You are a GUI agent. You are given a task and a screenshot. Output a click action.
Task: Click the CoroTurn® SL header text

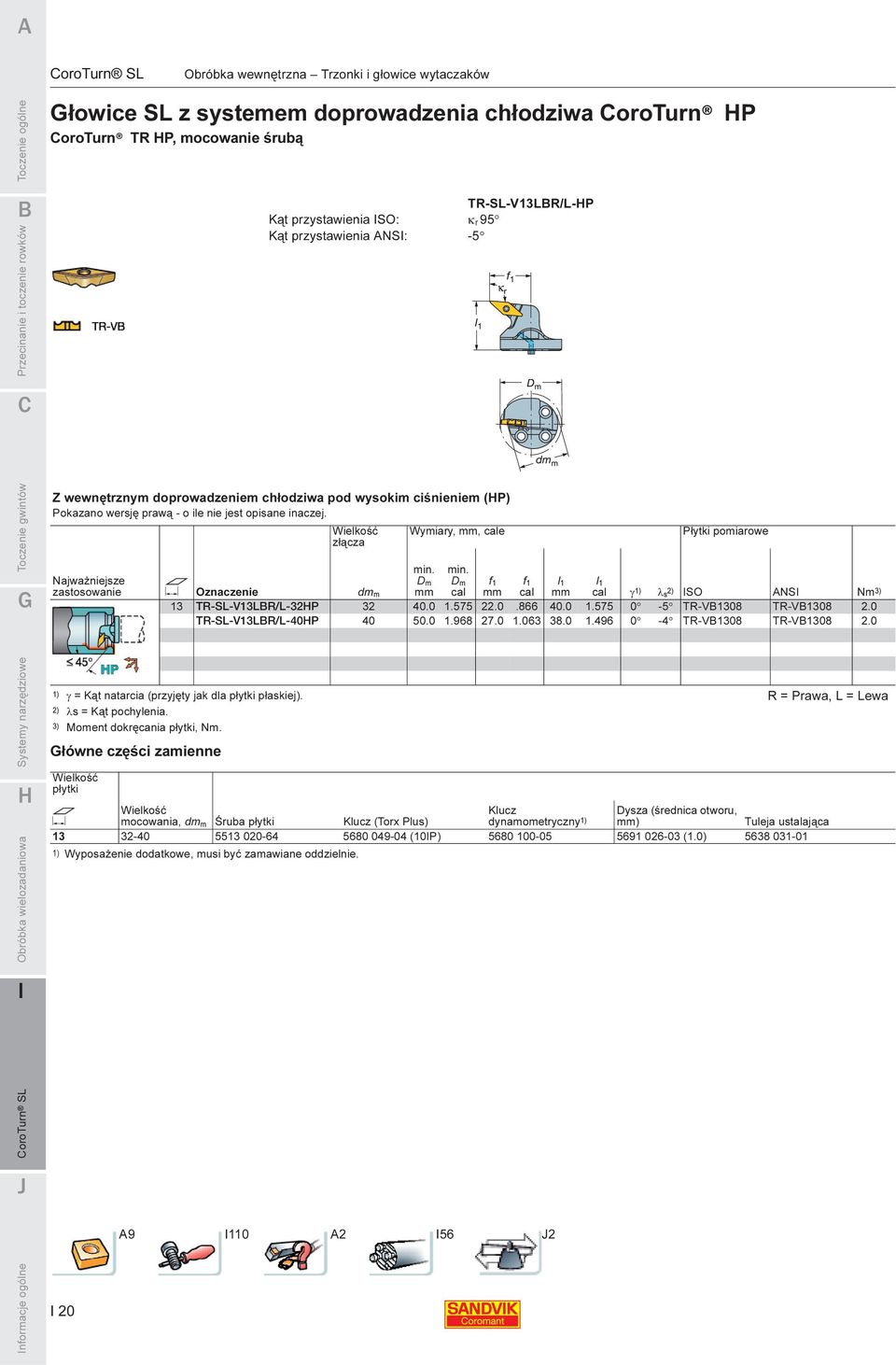(x=97, y=74)
